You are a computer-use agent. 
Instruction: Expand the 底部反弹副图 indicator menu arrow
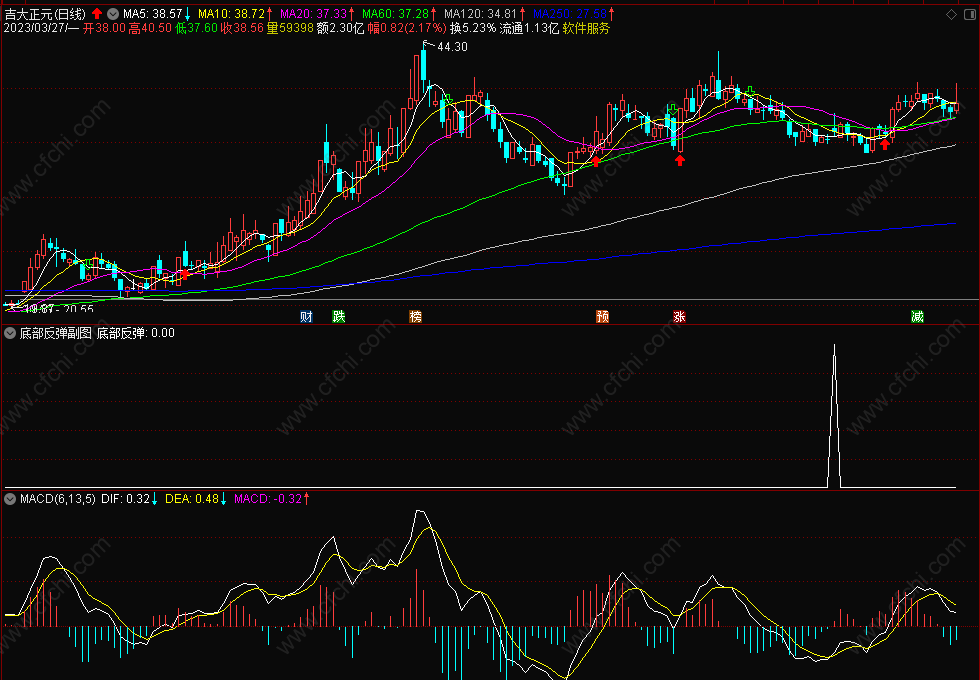coord(10,333)
